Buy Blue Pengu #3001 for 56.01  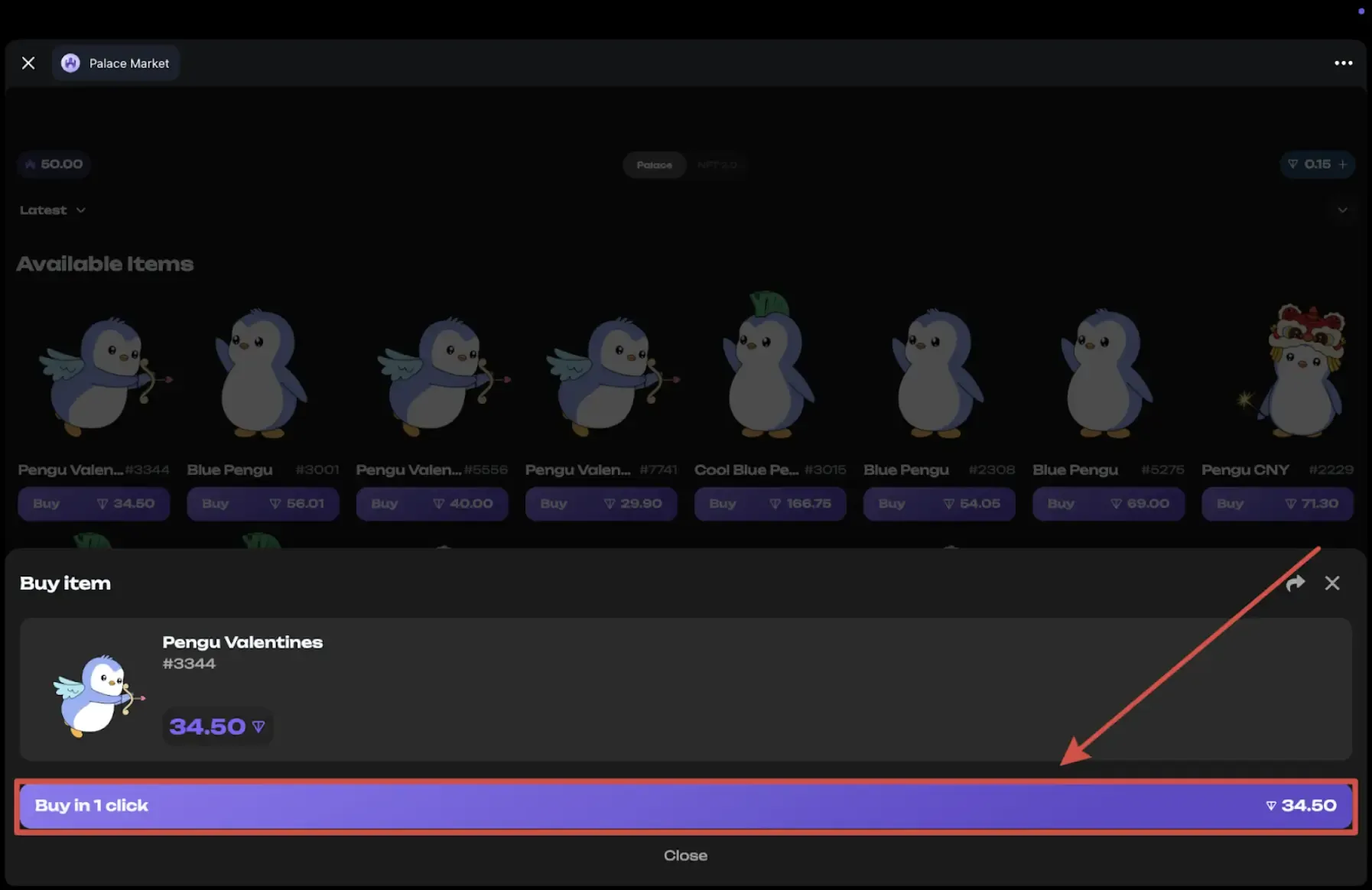(x=262, y=504)
